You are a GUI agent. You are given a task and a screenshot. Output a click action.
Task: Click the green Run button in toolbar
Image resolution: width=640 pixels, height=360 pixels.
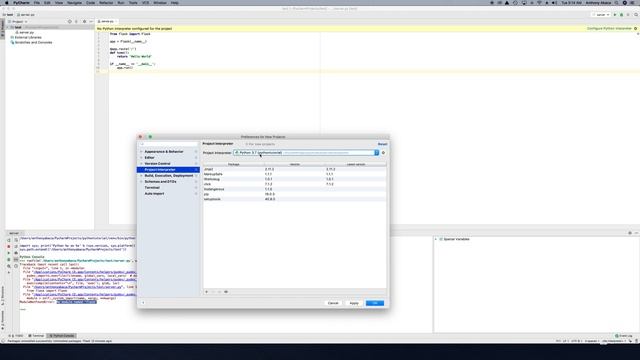click(x=615, y=15)
